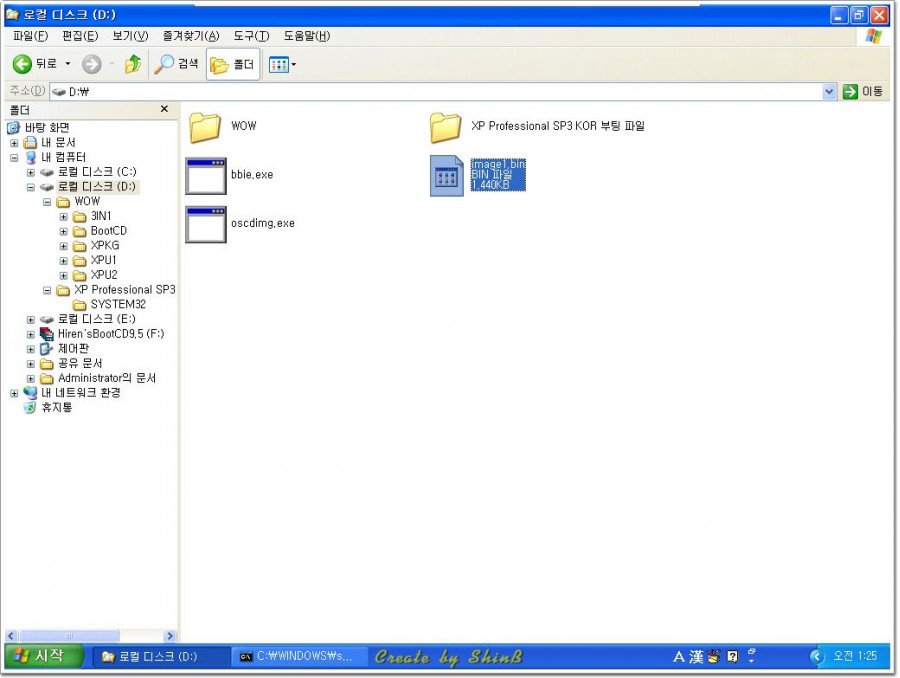Open the File (파일) menu
Viewport: 900px width, 678px height.
click(30, 36)
